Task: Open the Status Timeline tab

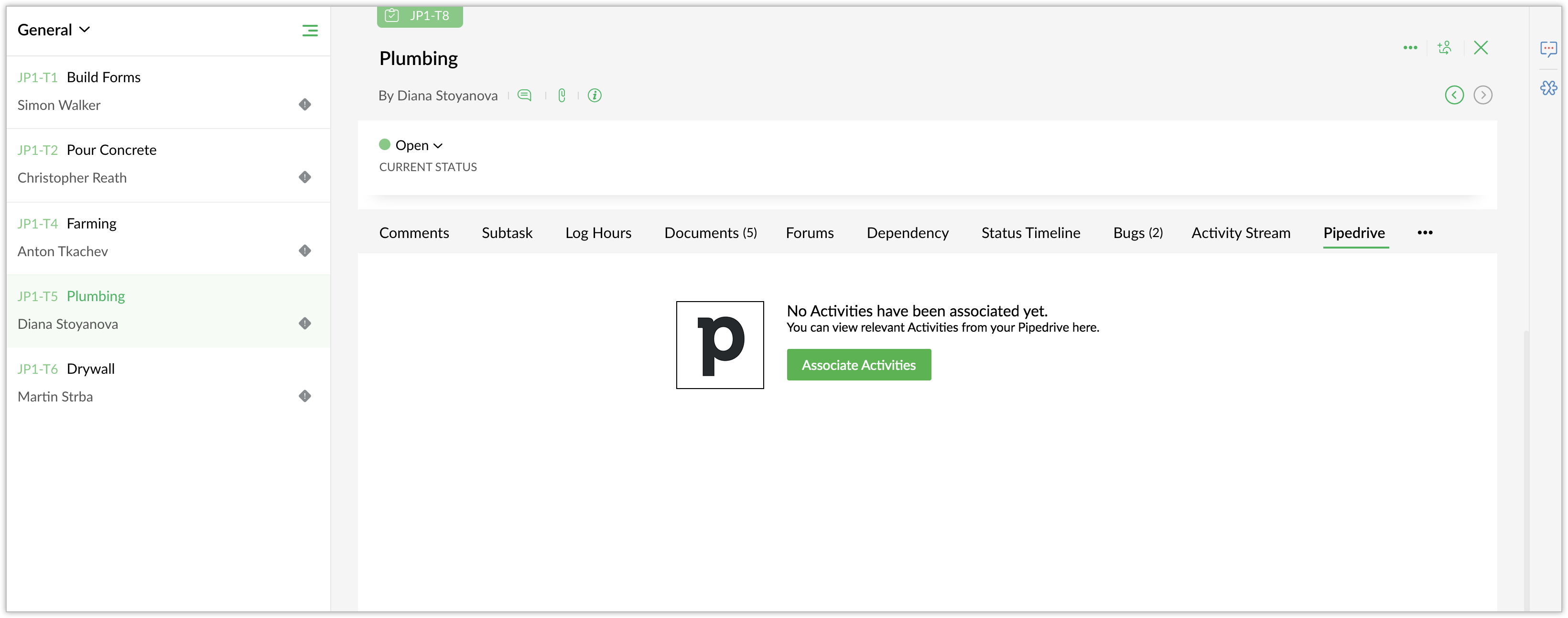Action: point(1030,233)
